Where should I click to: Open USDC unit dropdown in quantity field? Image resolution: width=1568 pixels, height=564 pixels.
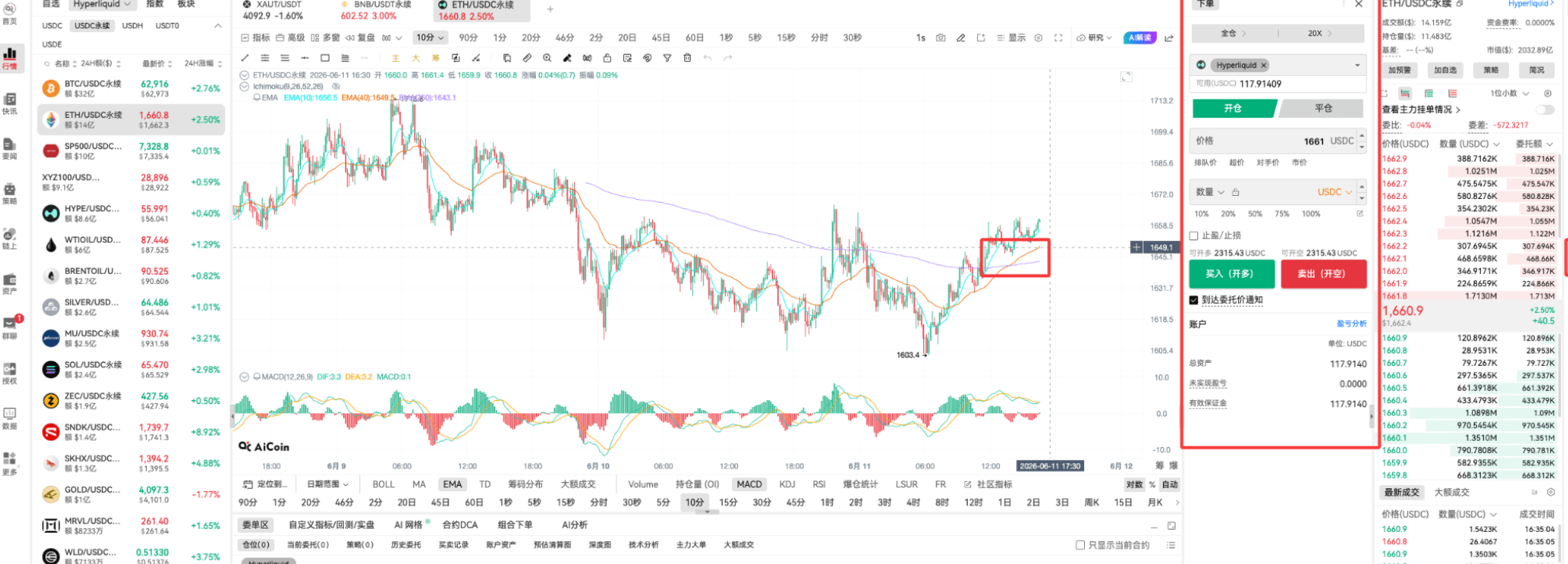(x=1334, y=192)
